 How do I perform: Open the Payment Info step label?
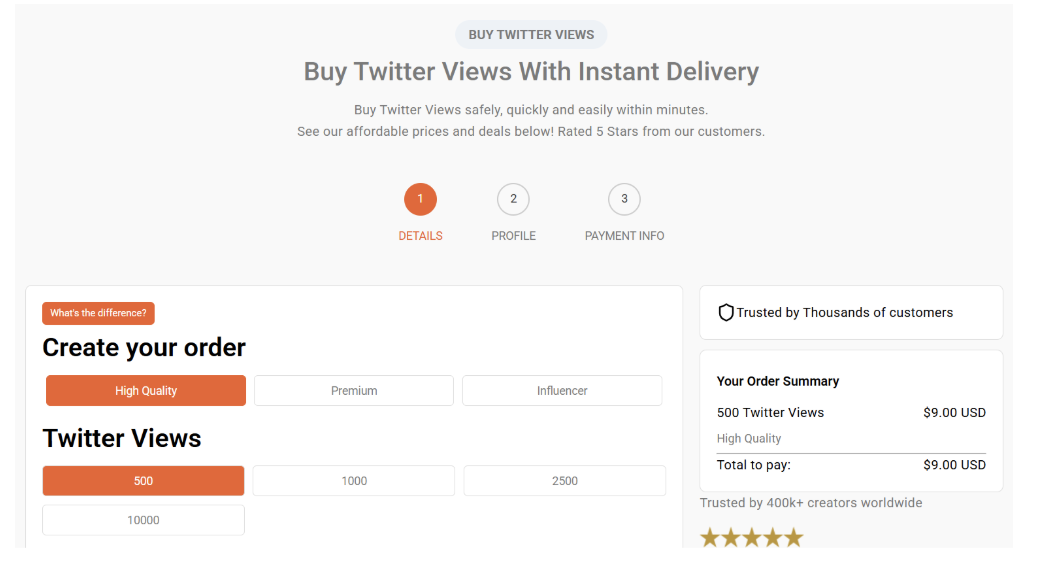(624, 236)
